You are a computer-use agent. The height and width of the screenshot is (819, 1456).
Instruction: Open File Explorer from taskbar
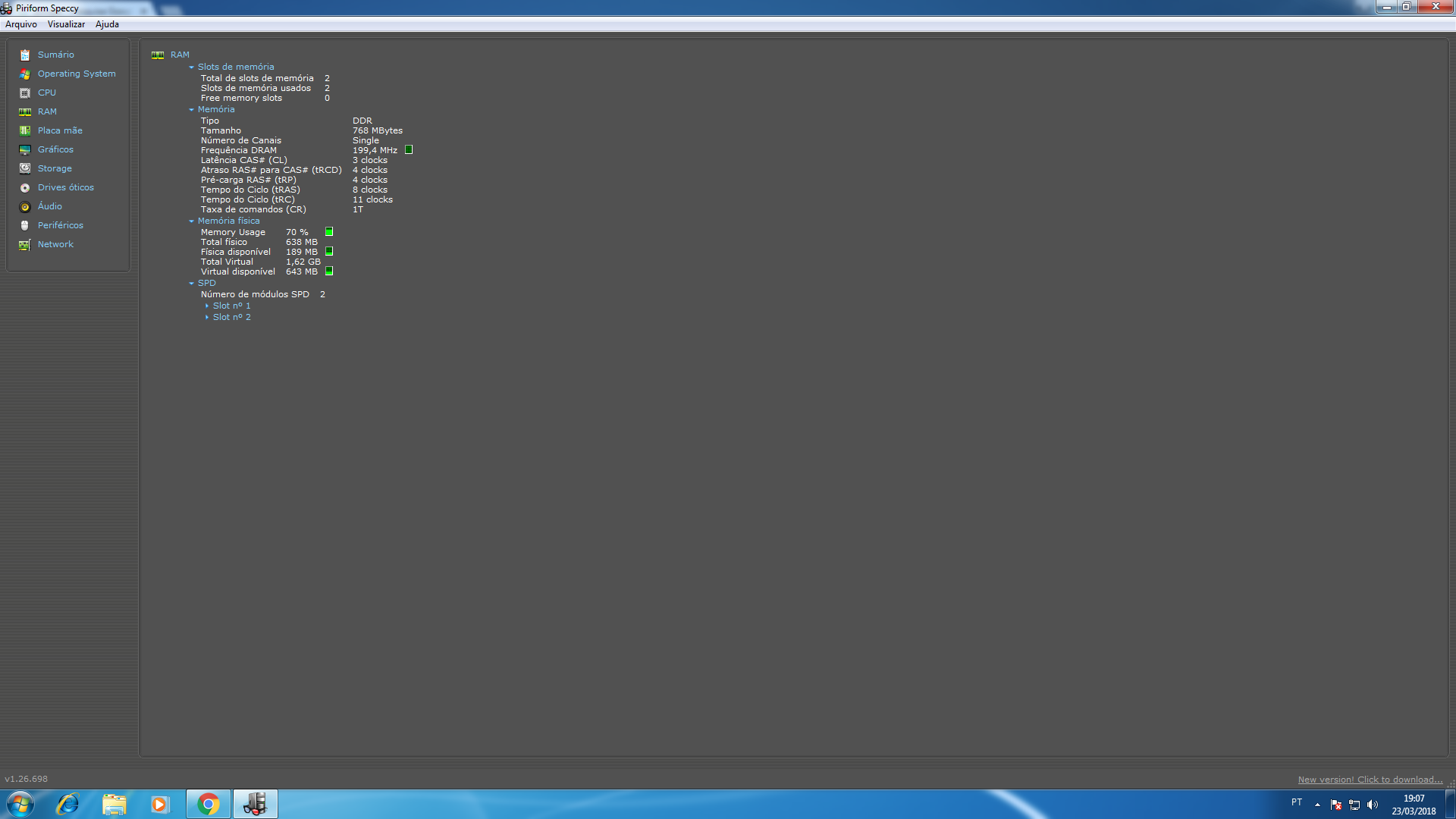point(115,804)
